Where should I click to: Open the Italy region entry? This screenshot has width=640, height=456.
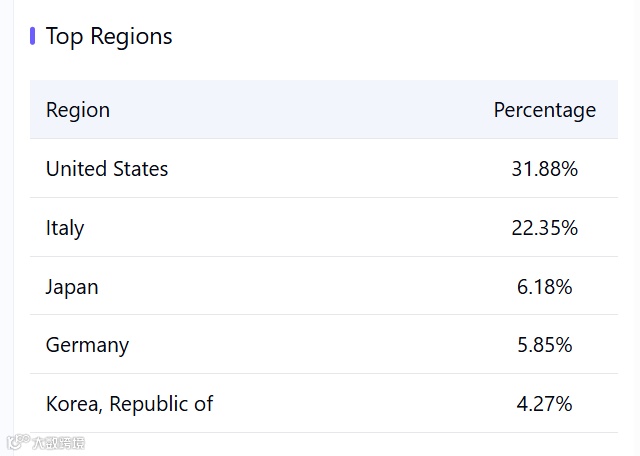point(65,228)
